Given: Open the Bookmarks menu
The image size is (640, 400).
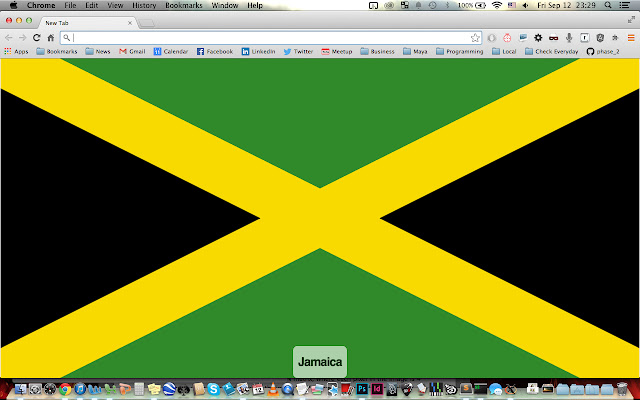Looking at the screenshot, I should [184, 5].
